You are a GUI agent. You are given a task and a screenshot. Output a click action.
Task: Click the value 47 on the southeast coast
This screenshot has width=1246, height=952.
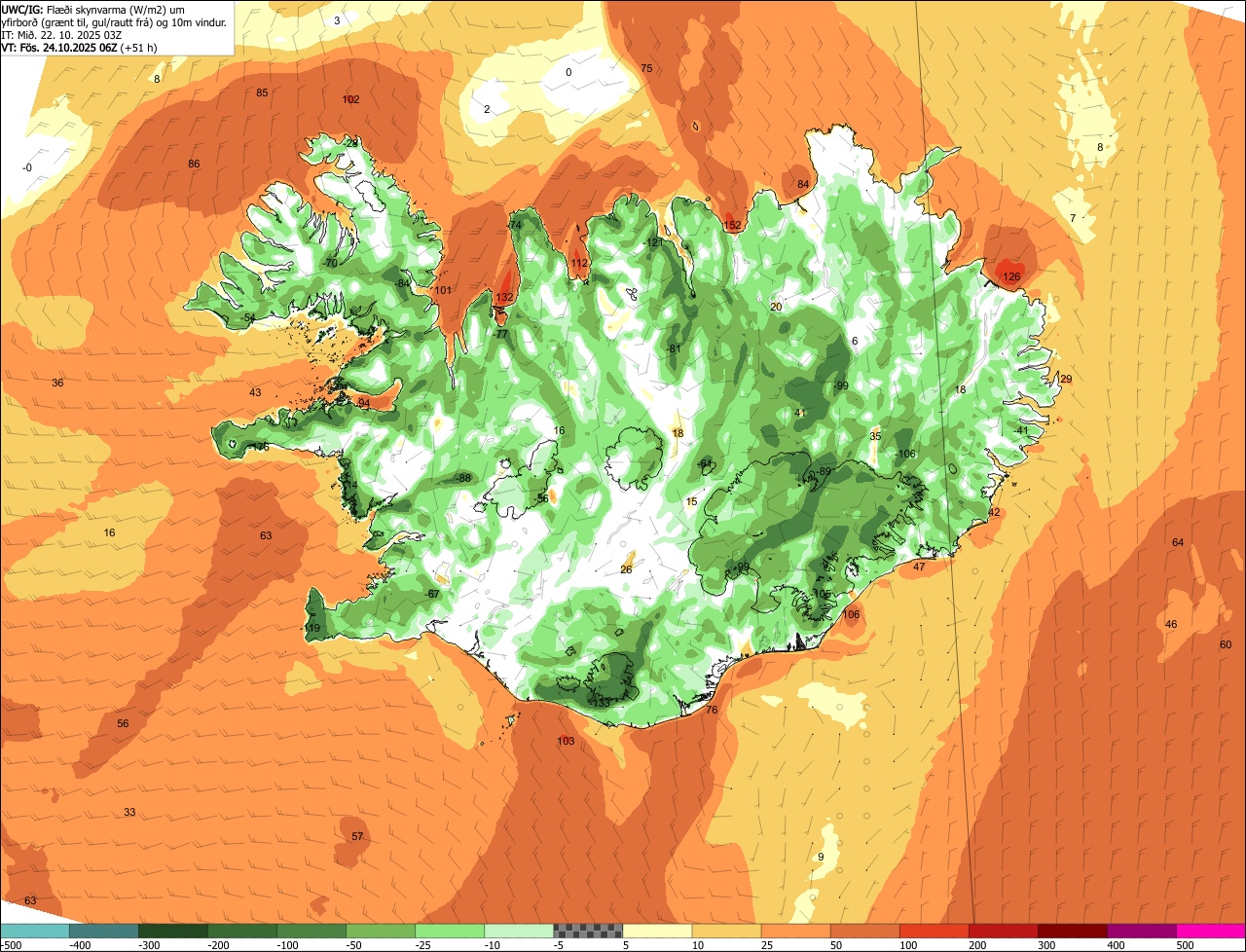pos(919,568)
